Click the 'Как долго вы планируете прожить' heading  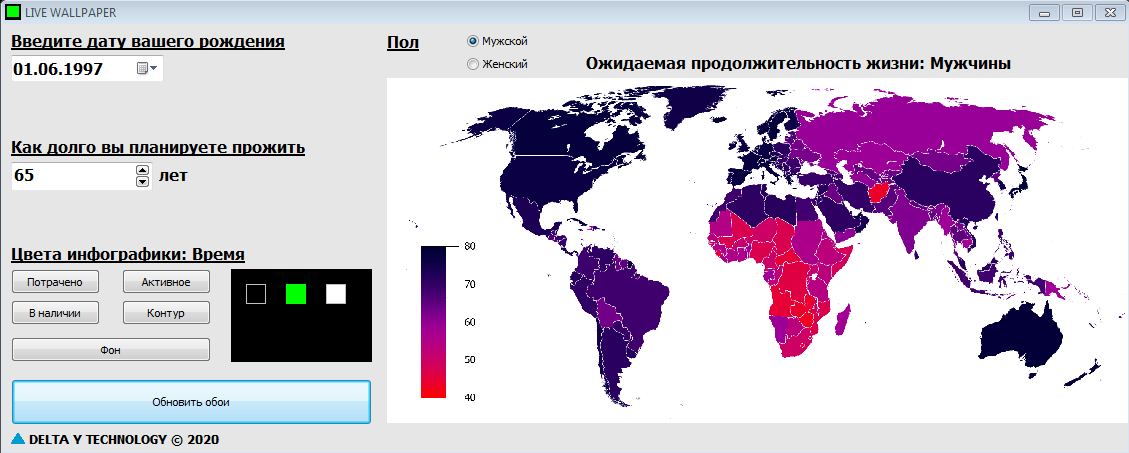[158, 148]
